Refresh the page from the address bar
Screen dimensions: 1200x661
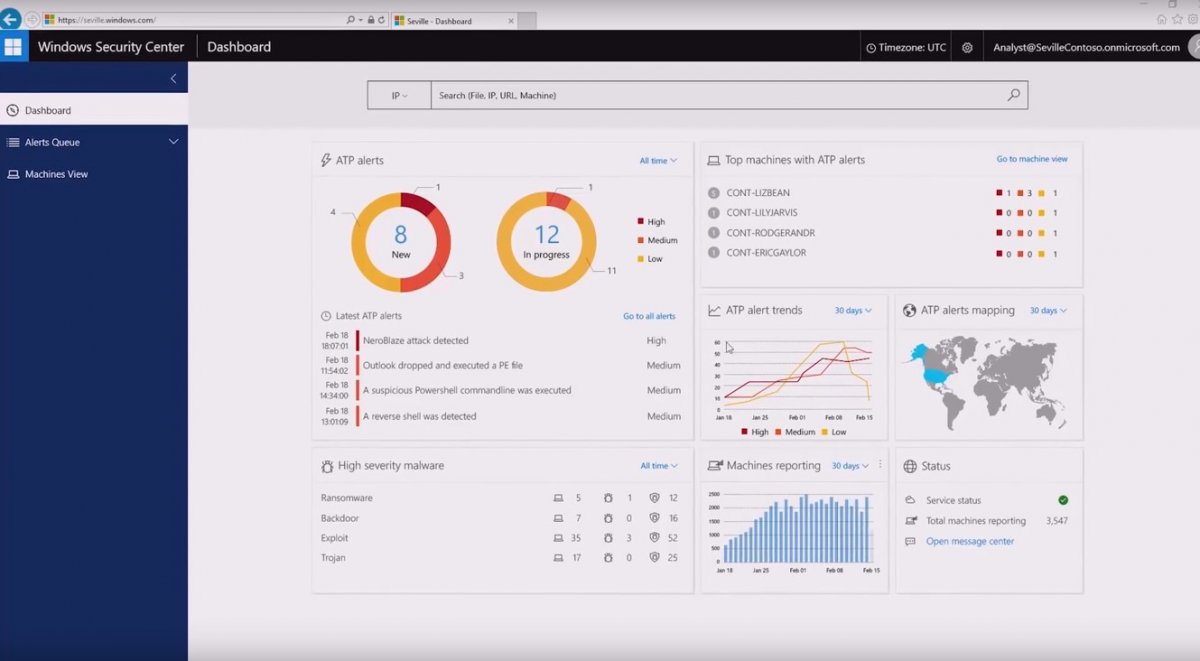(381, 20)
